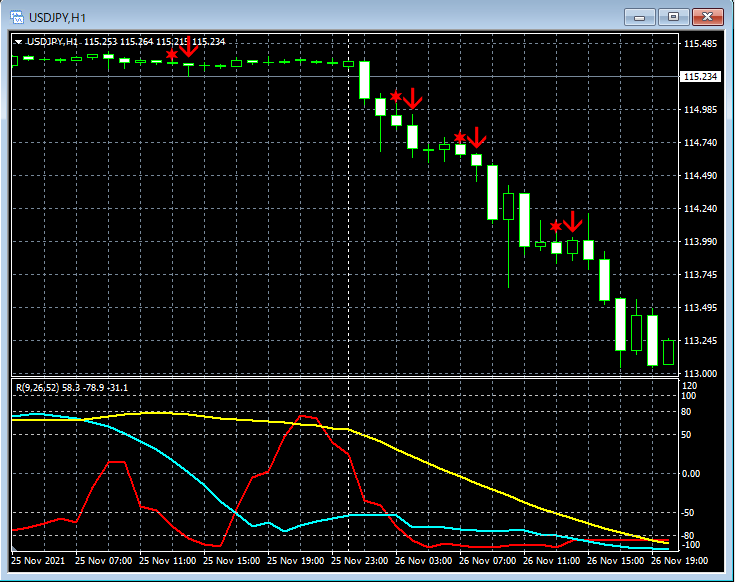Viewport: 736px width, 582px height.
Task: Click the 50 level on indicator scale
Action: click(686, 435)
